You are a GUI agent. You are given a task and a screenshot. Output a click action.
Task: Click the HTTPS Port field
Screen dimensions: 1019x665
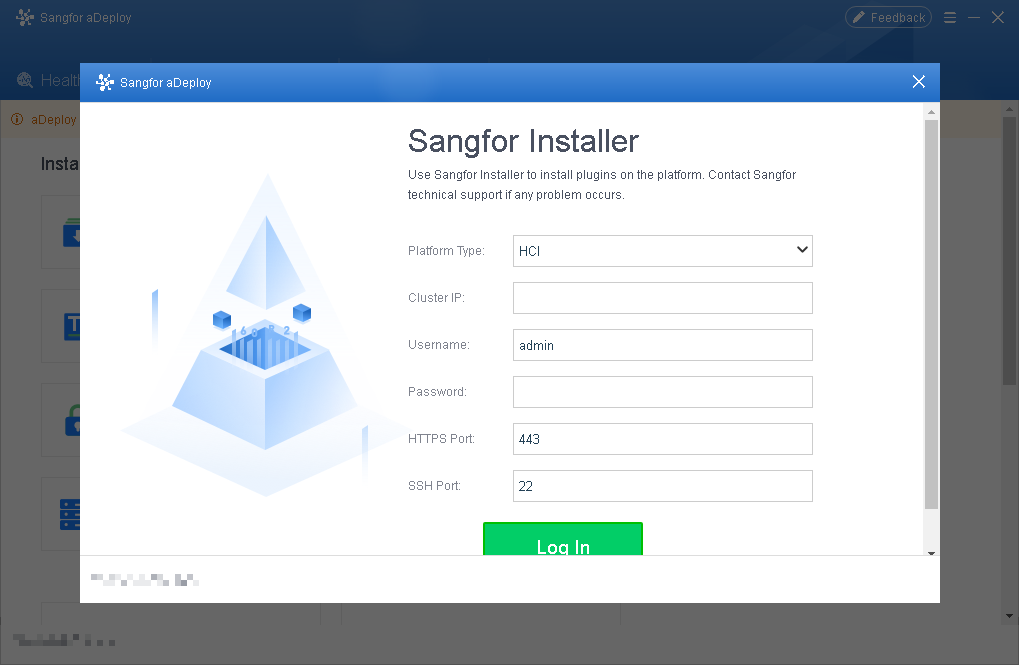point(662,439)
